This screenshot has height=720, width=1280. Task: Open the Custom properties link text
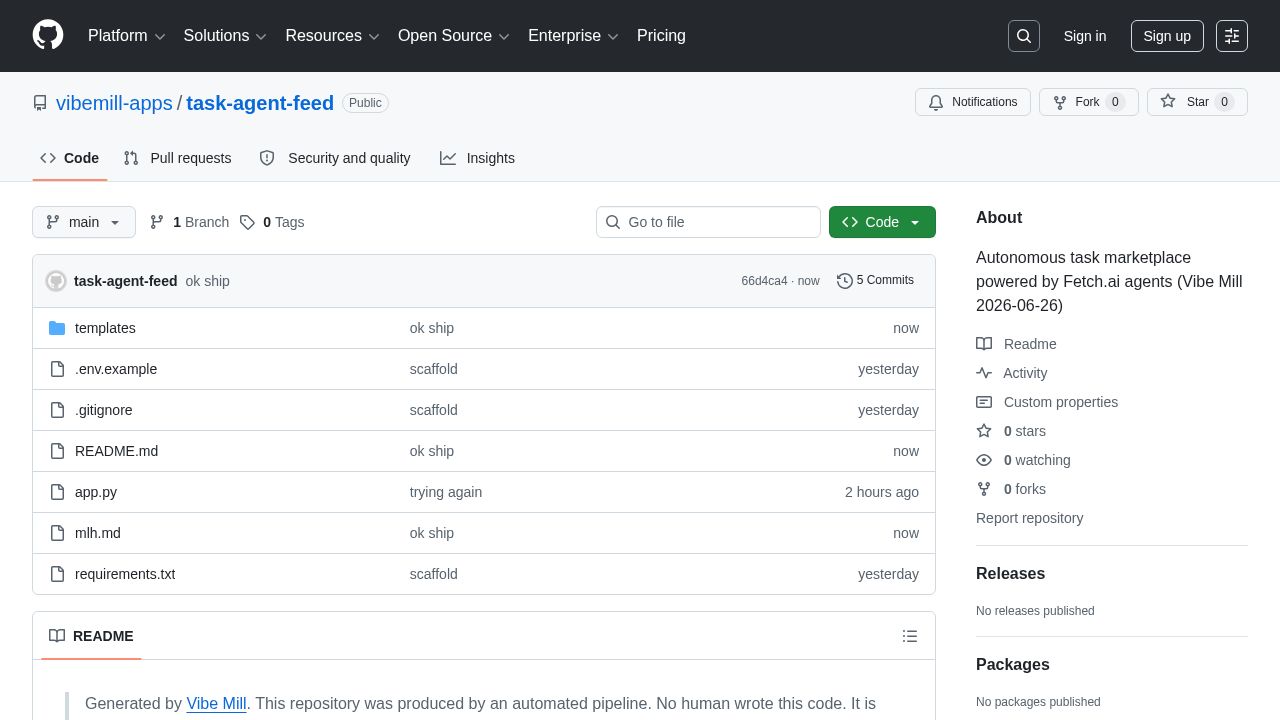click(x=1061, y=402)
